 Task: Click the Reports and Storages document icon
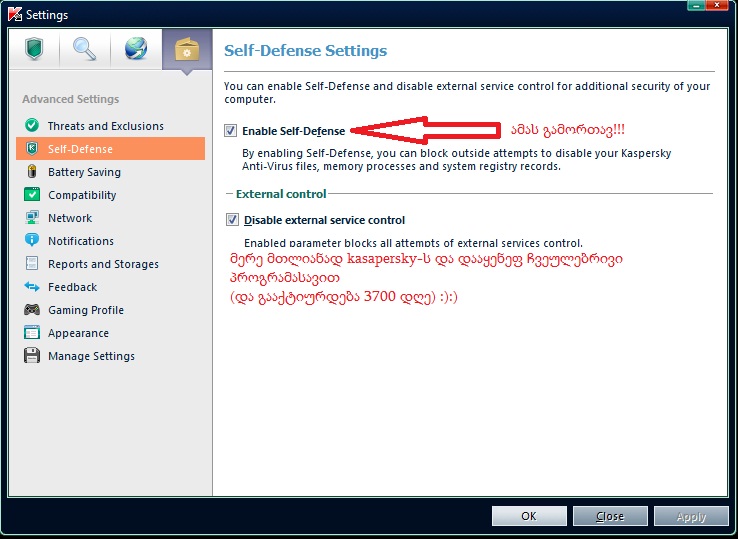[32, 263]
